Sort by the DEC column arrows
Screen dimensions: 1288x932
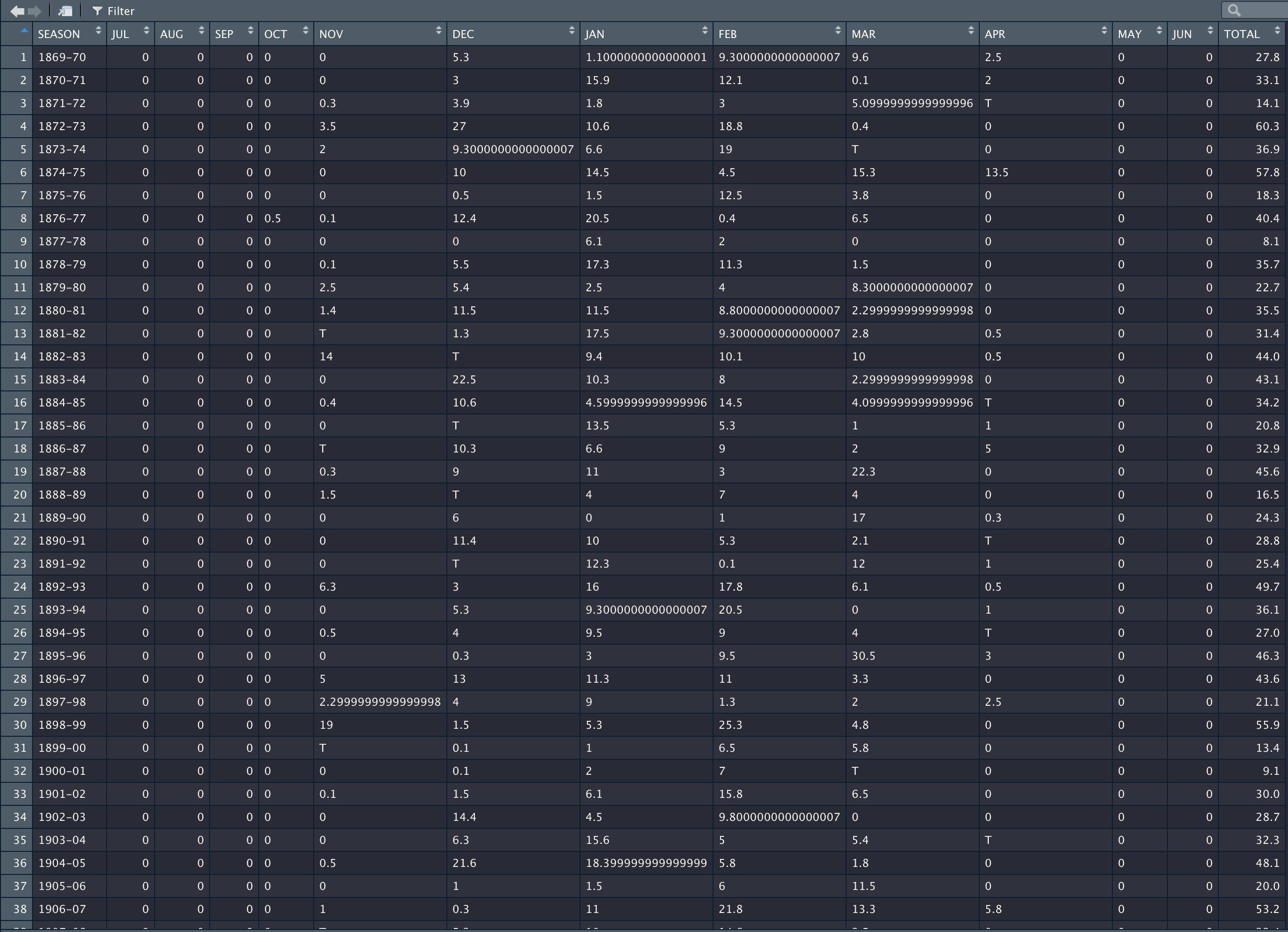pos(572,31)
